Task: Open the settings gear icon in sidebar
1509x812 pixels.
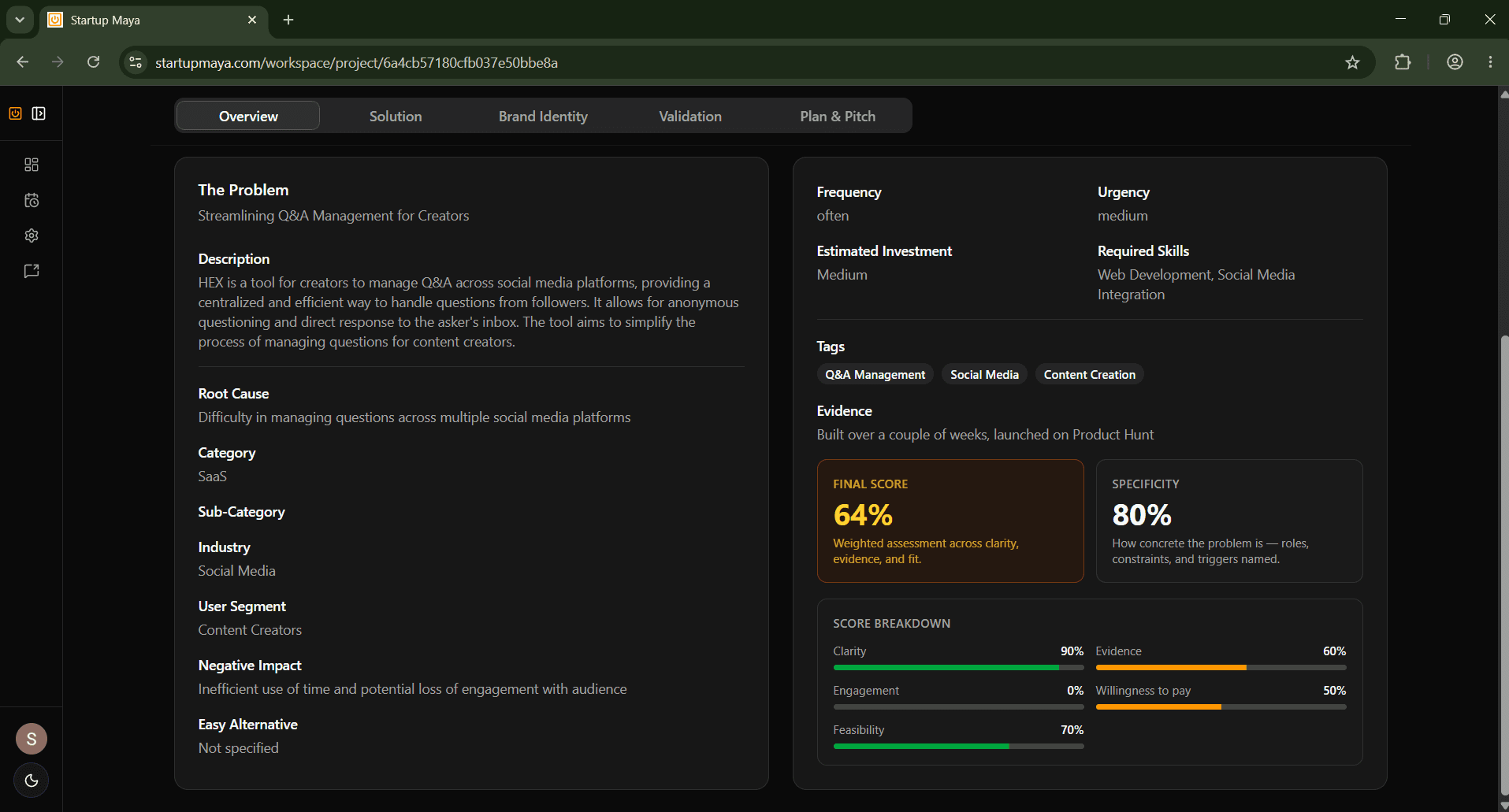Action: (32, 235)
